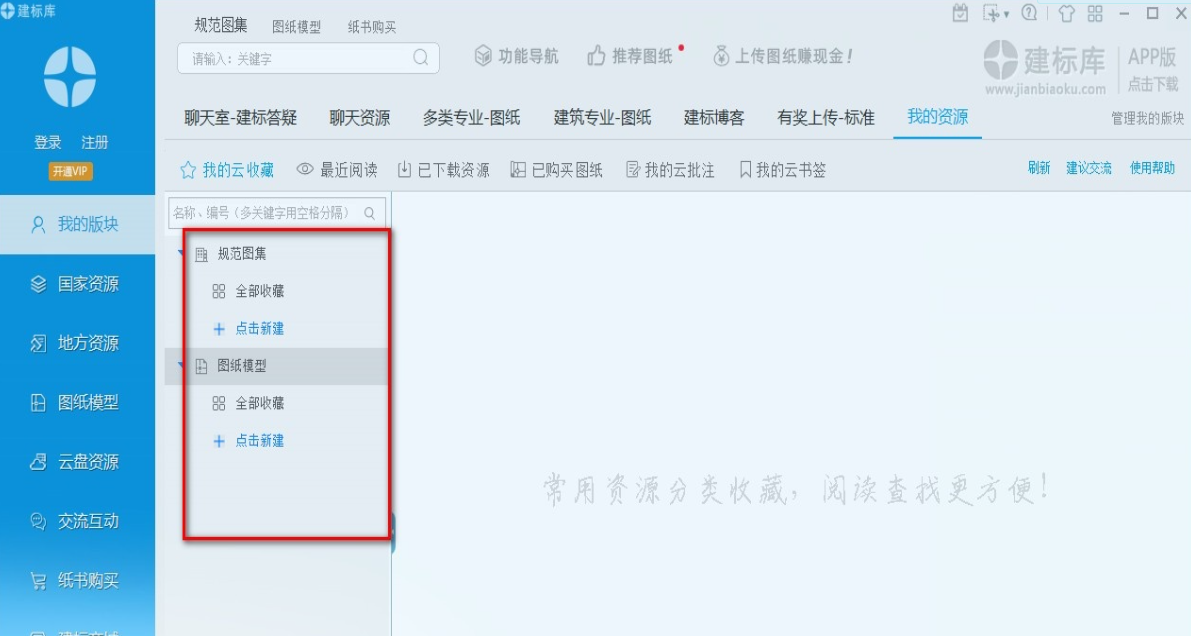Image resolution: width=1191 pixels, height=636 pixels.
Task: Select the 图纸模型 tab above the search box
Action: point(296,27)
